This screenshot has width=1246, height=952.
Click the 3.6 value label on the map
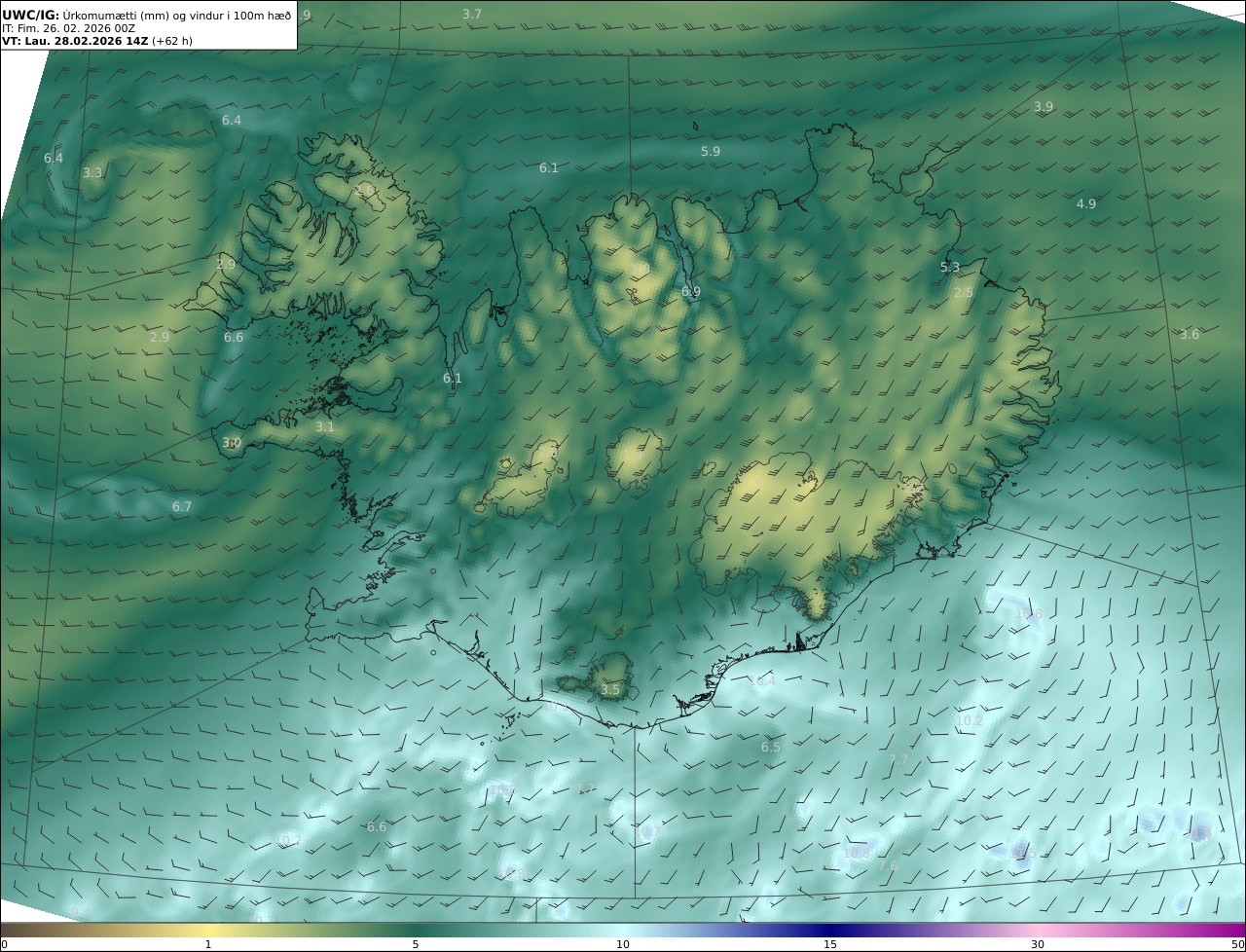point(1190,334)
